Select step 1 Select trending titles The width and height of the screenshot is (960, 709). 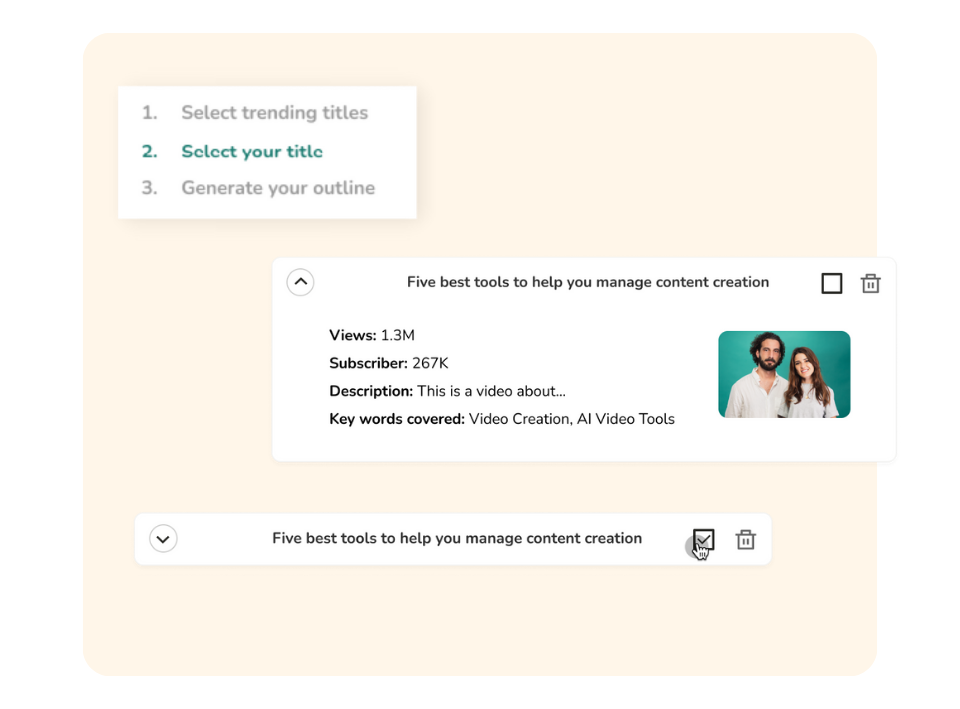coord(274,113)
